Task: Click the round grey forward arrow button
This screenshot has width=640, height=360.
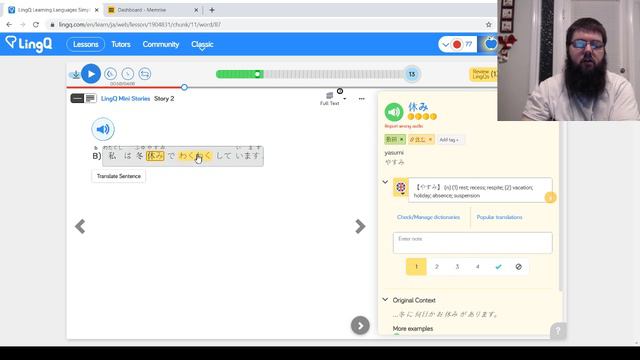Action: tap(360, 326)
